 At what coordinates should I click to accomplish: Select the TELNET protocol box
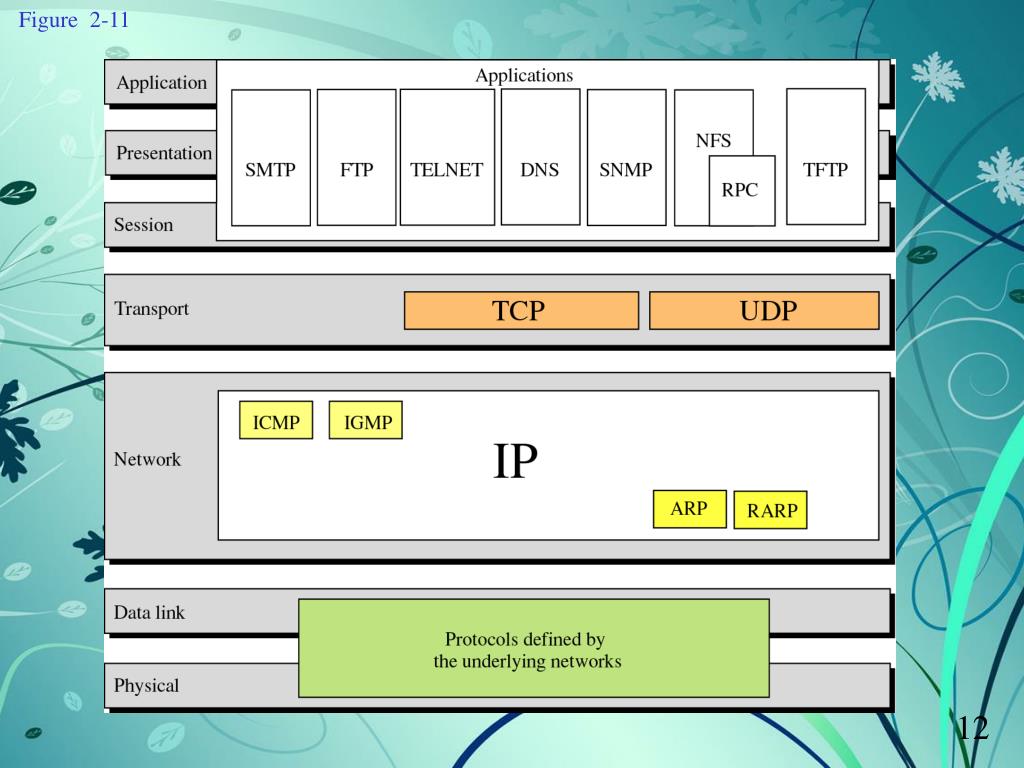coord(447,157)
